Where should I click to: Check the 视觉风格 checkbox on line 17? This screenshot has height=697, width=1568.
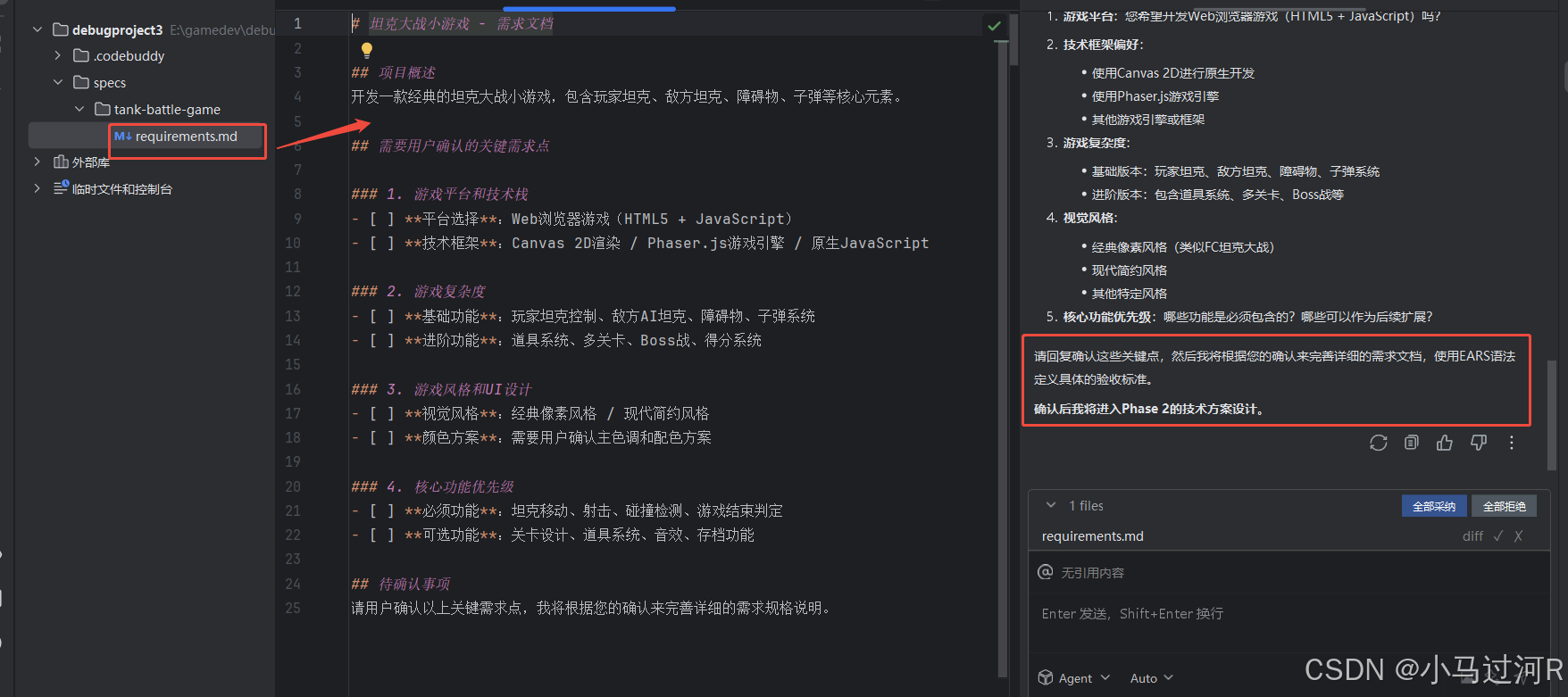click(381, 413)
